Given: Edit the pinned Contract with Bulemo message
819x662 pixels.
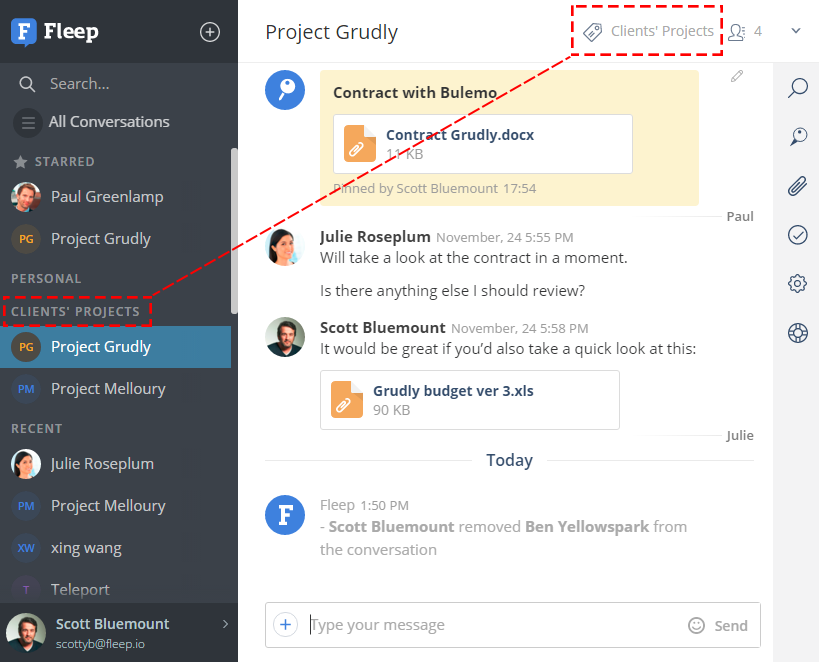Looking at the screenshot, I should pyautogui.click(x=736, y=76).
